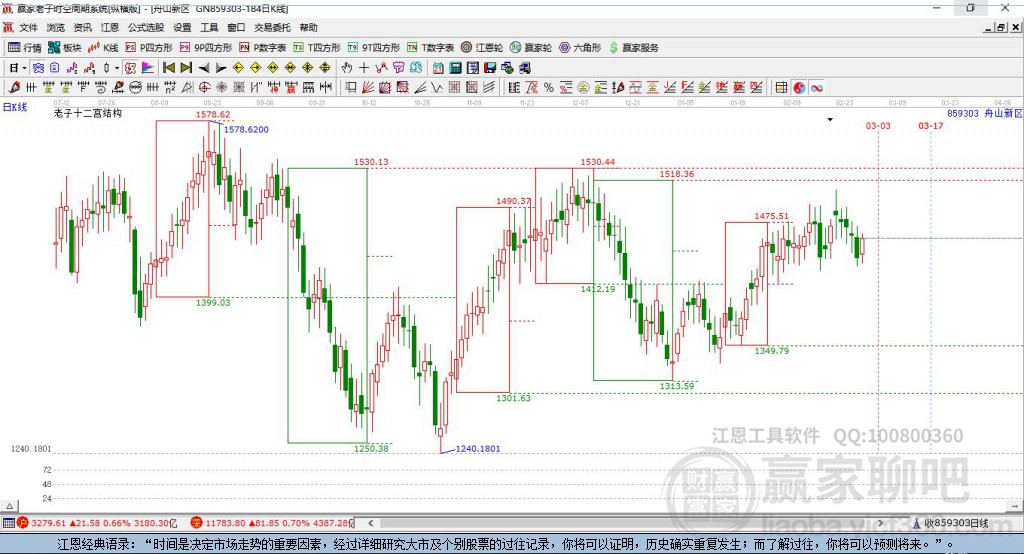Click the Shenzhen index 11783.80 status
Image resolution: width=1024 pixels, height=554 pixels.
(x=272, y=523)
